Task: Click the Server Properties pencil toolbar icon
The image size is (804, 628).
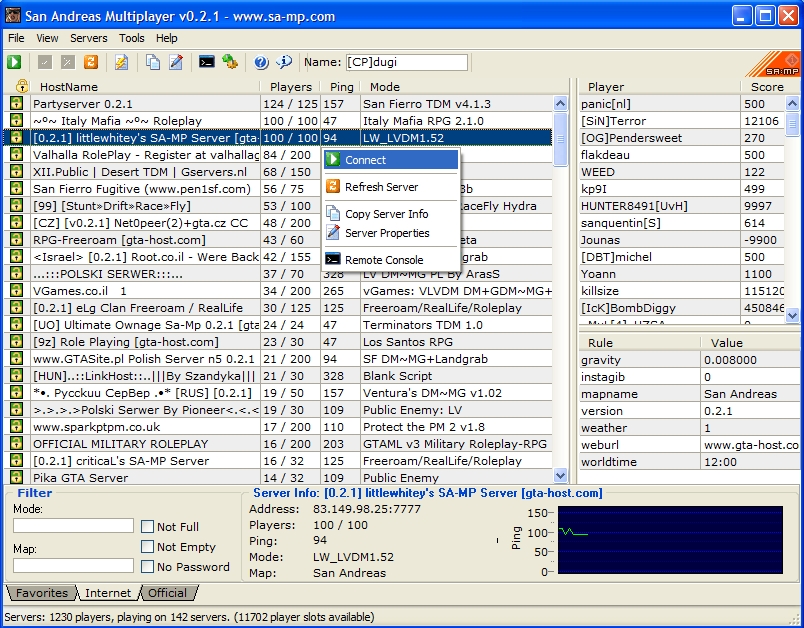Action: coord(176,62)
